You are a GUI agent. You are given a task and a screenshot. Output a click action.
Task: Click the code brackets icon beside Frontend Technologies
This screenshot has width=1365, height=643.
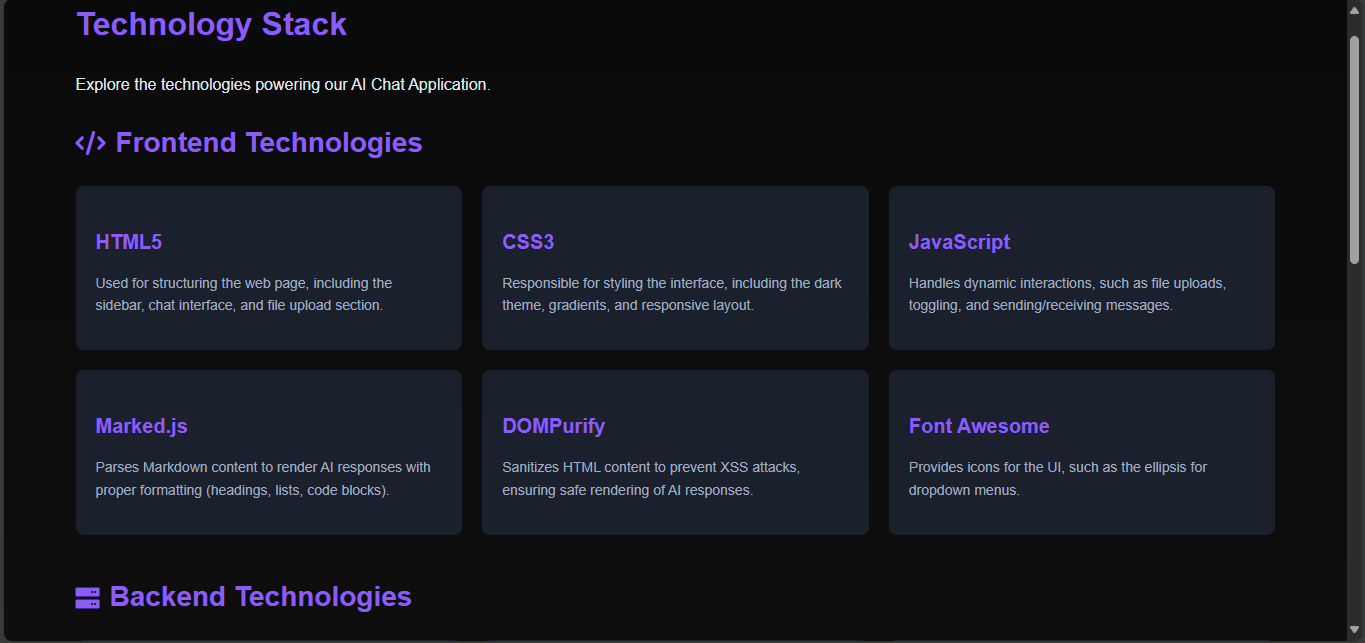[x=90, y=143]
